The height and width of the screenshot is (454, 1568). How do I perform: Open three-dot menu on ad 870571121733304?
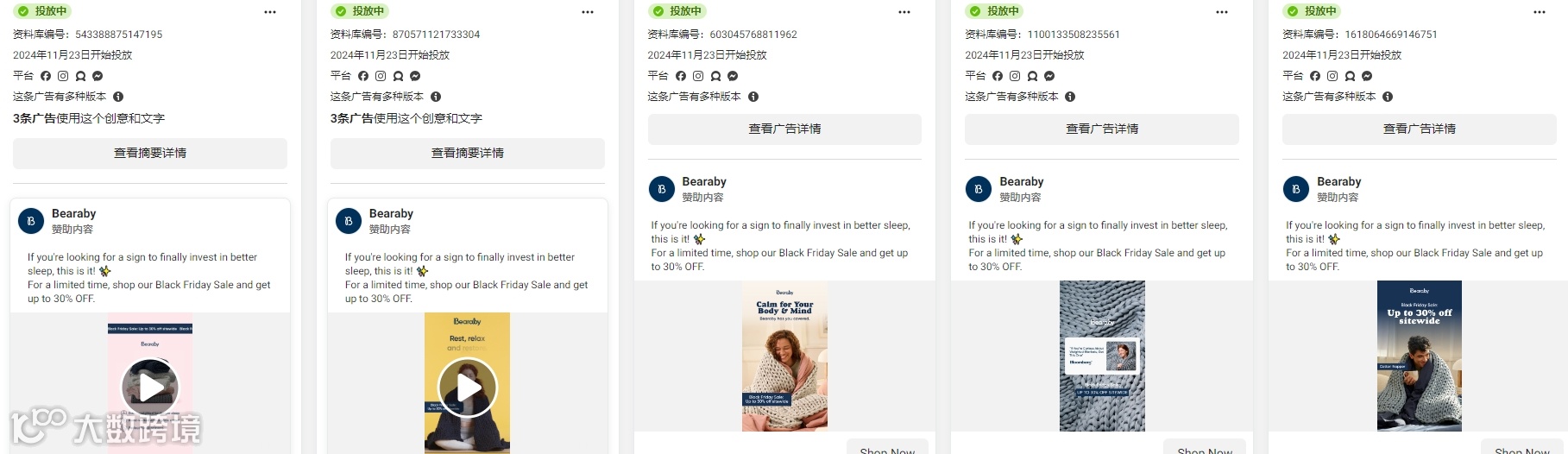[x=588, y=12]
